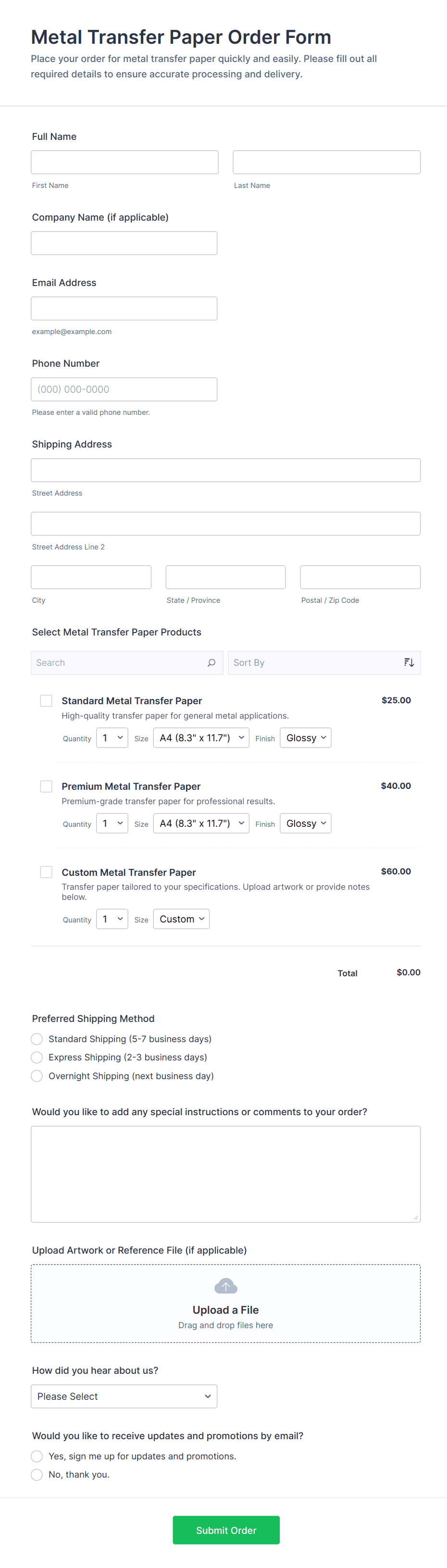Click the search magnifier icon
447x1568 pixels.
211,662
